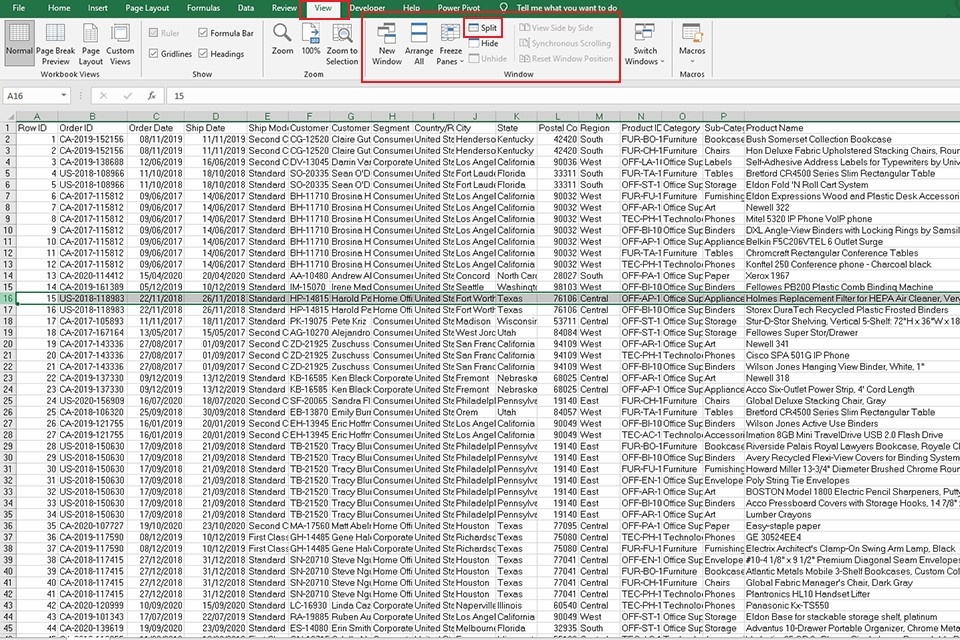
Task: Select Normal workbook view
Action: click(x=19, y=43)
